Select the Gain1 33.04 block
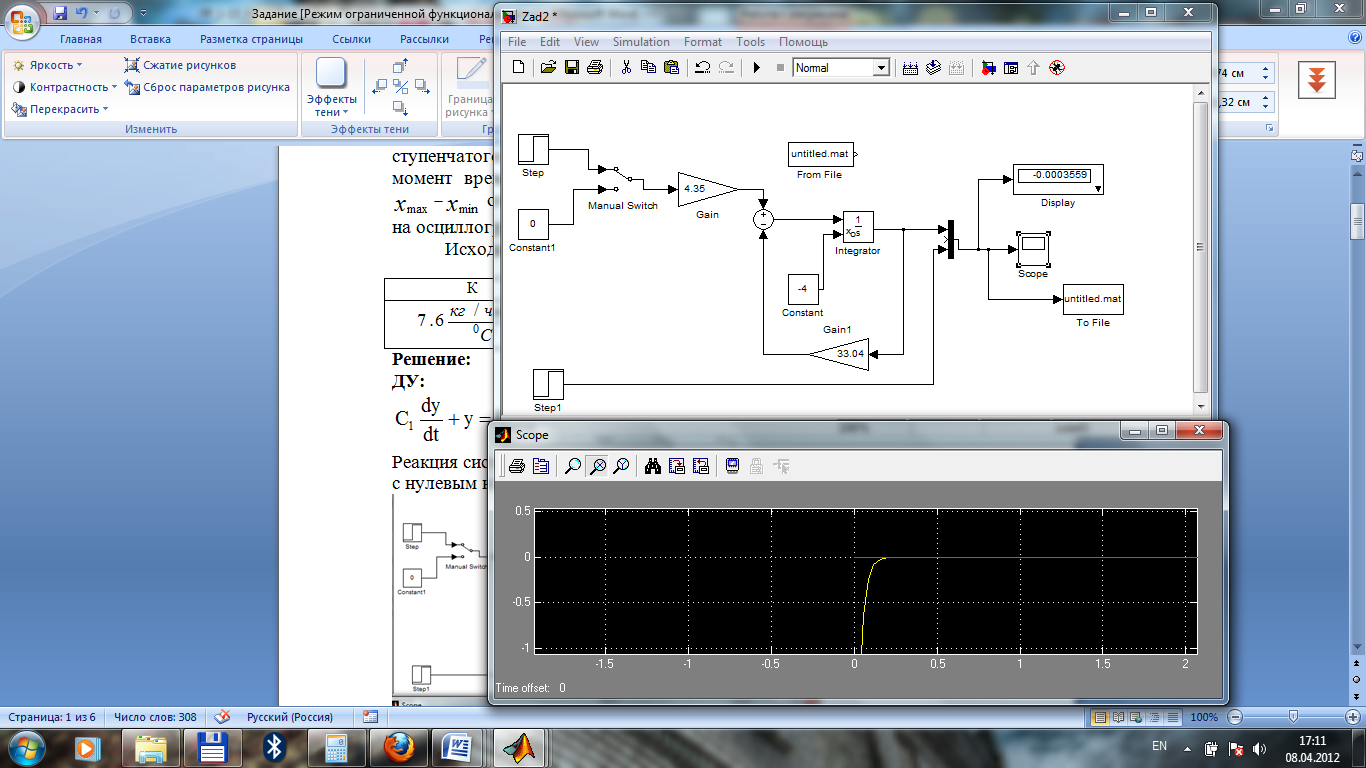Viewport: 1366px width, 768px height. tap(838, 353)
